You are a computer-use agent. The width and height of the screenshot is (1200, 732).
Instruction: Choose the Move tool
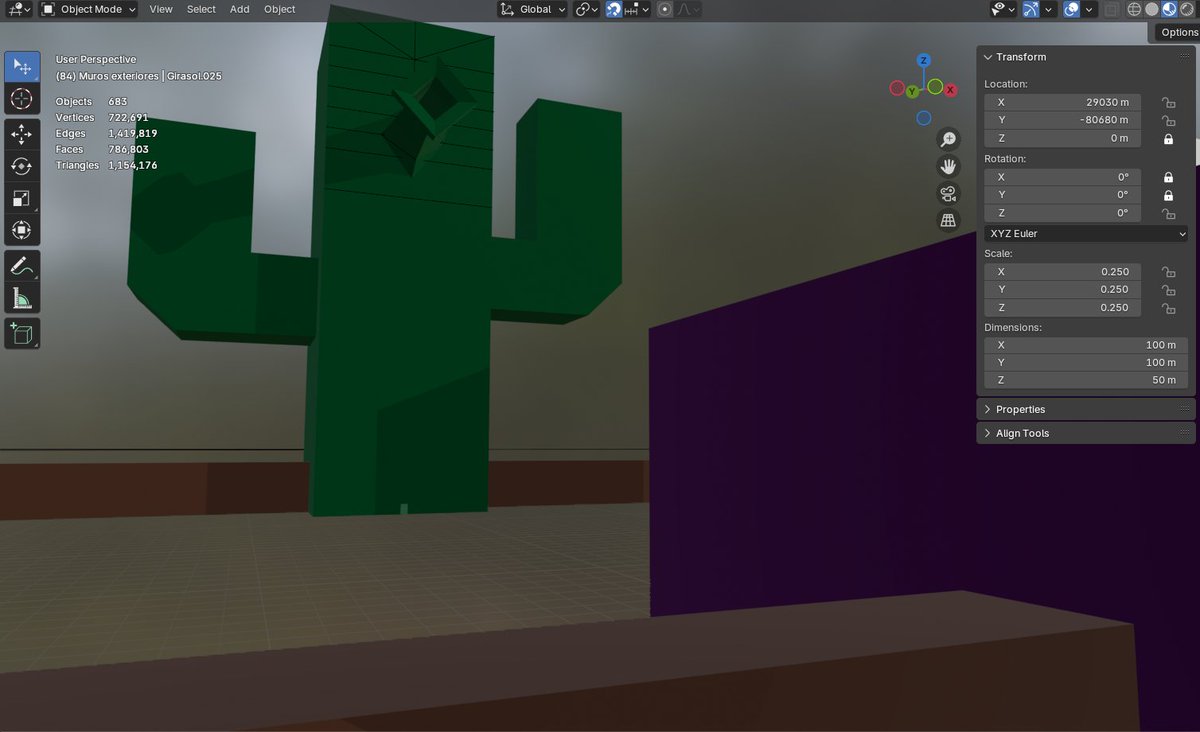22,135
